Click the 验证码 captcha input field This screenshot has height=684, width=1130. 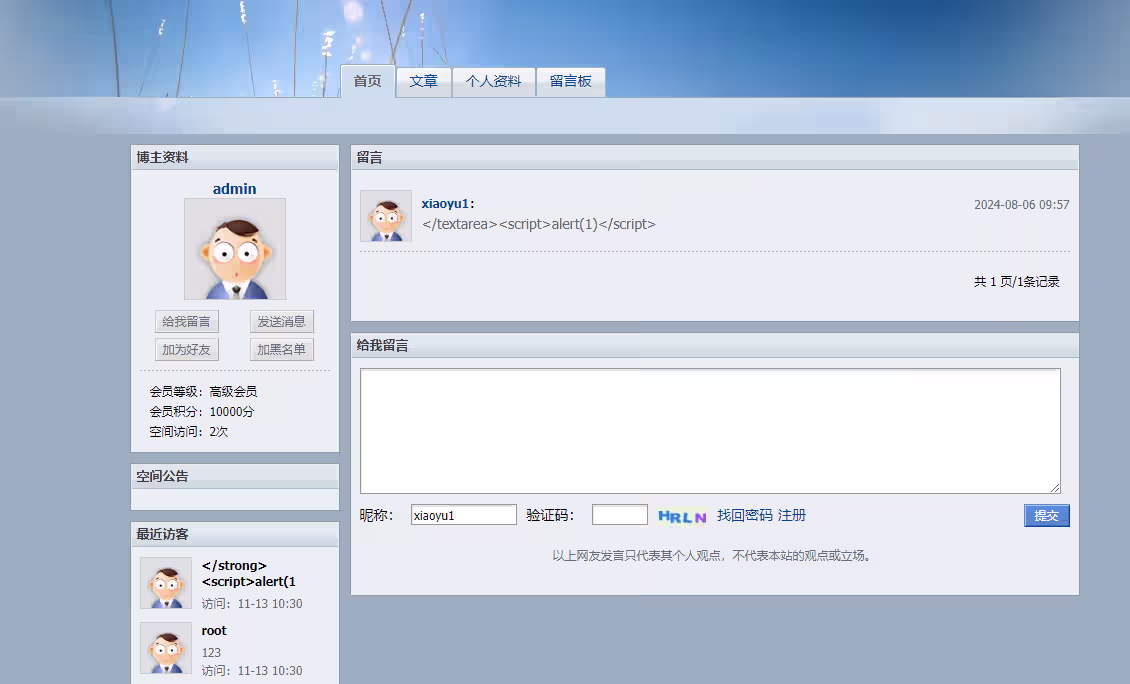pos(620,516)
